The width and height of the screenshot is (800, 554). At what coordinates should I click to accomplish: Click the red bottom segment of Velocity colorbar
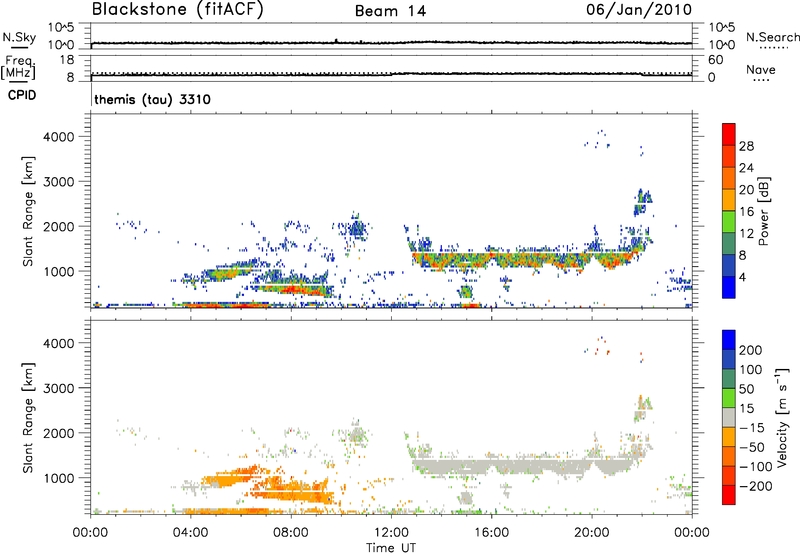pos(729,495)
